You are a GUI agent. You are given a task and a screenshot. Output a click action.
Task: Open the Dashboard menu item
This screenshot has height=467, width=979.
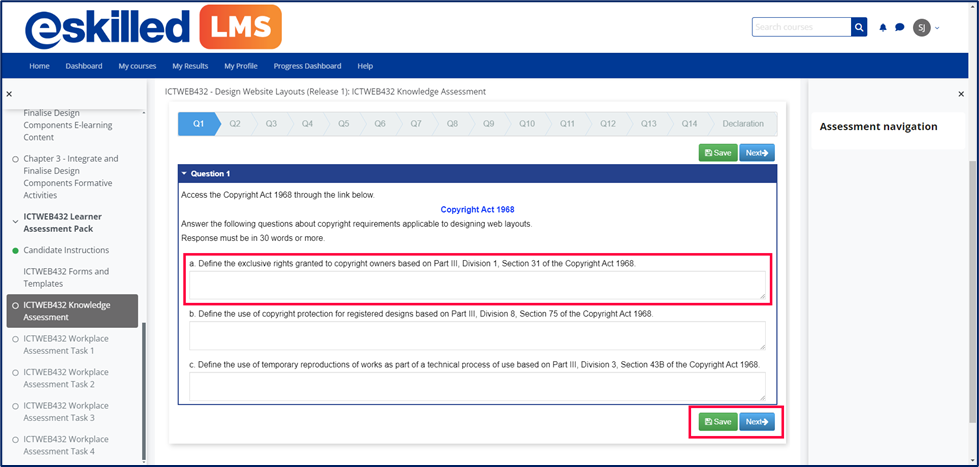[x=84, y=66]
